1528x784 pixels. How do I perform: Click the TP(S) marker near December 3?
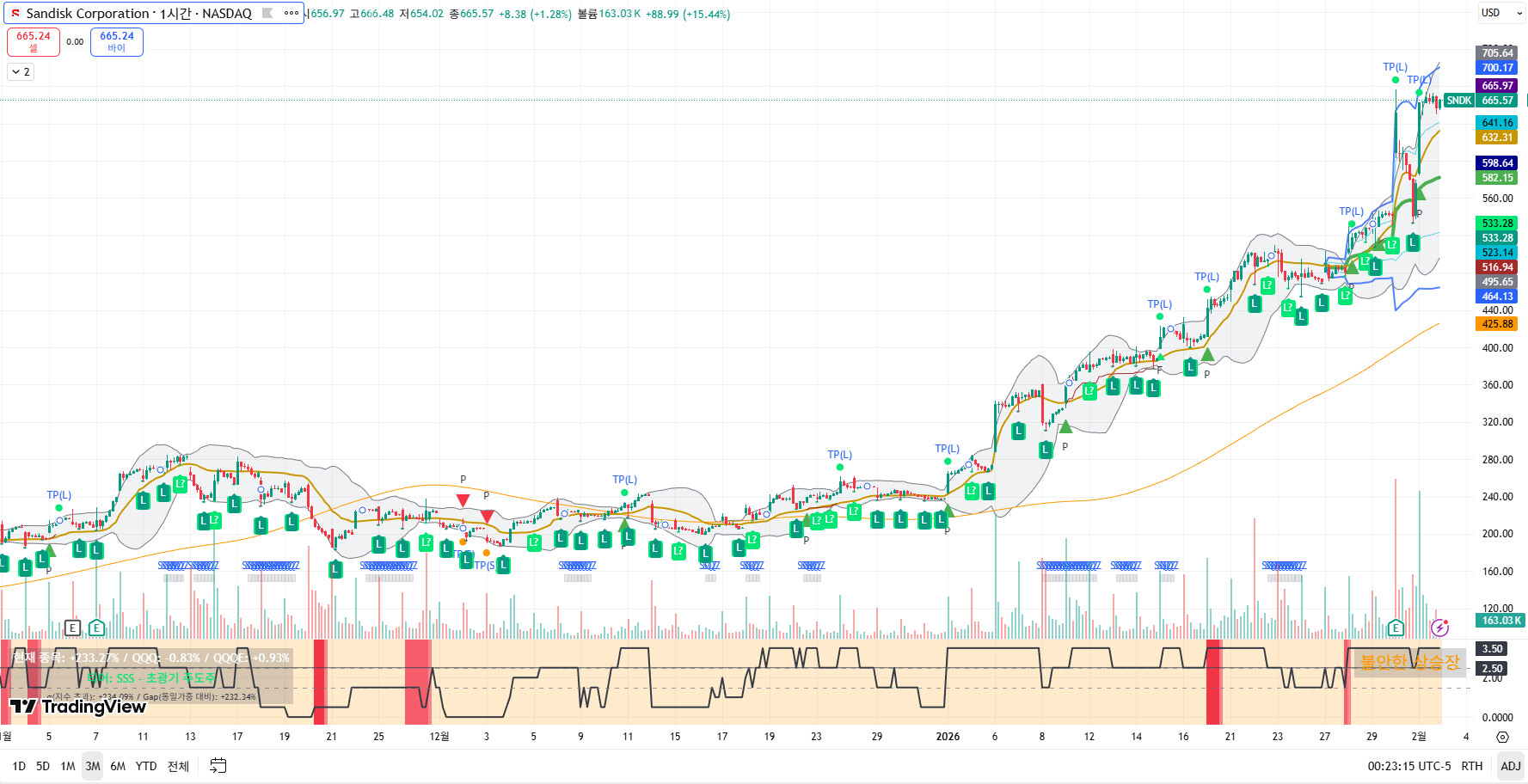[485, 566]
